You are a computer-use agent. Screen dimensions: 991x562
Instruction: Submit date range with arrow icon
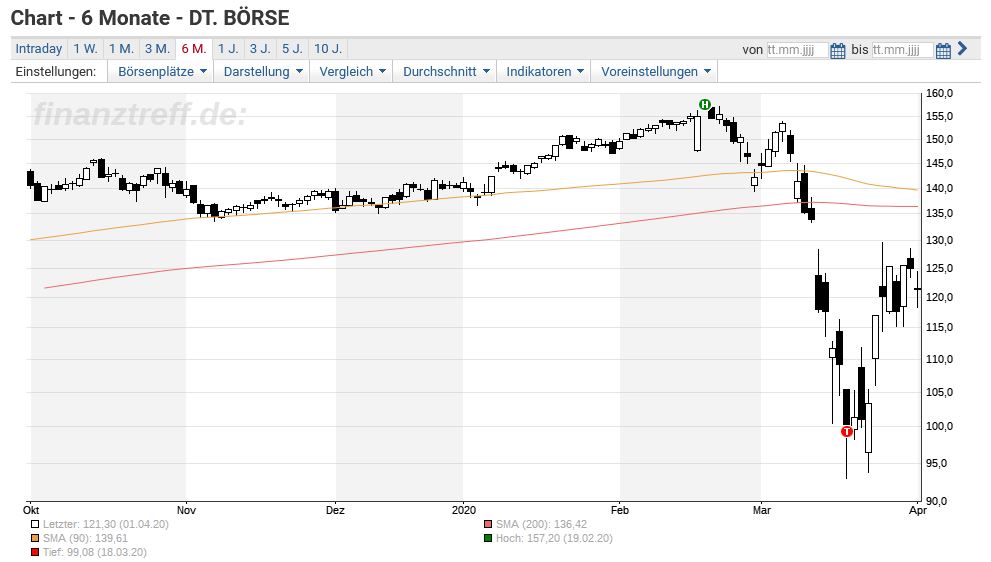(x=962, y=48)
